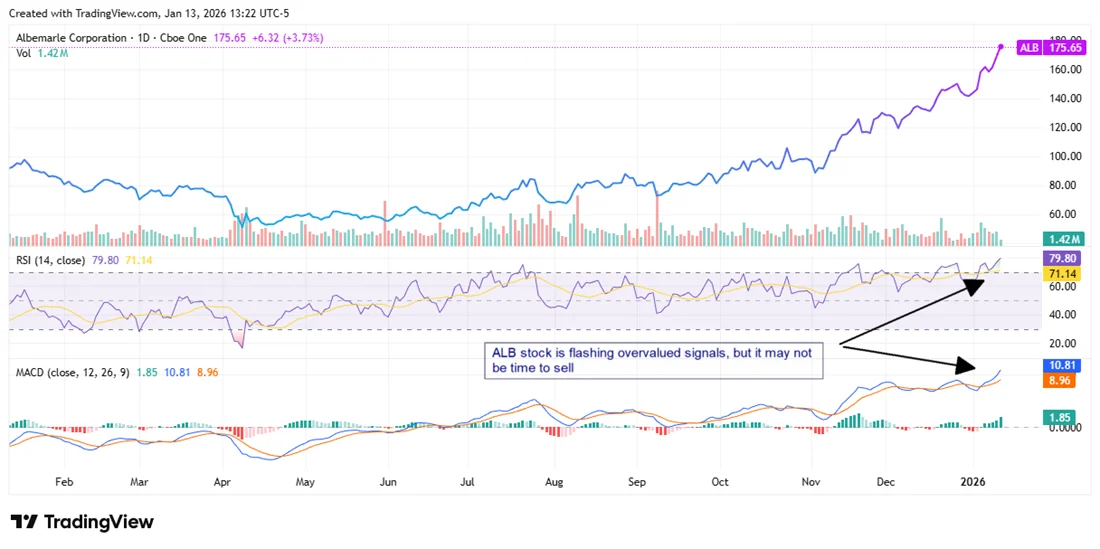Screen dimensions: 1100x549
Task: Click the yellow 71.14 RSI average badge
Action: click(x=1062, y=273)
